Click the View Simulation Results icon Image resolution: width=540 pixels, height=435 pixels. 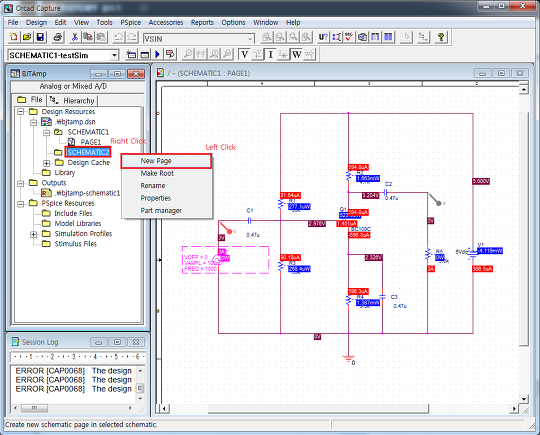tap(170, 54)
